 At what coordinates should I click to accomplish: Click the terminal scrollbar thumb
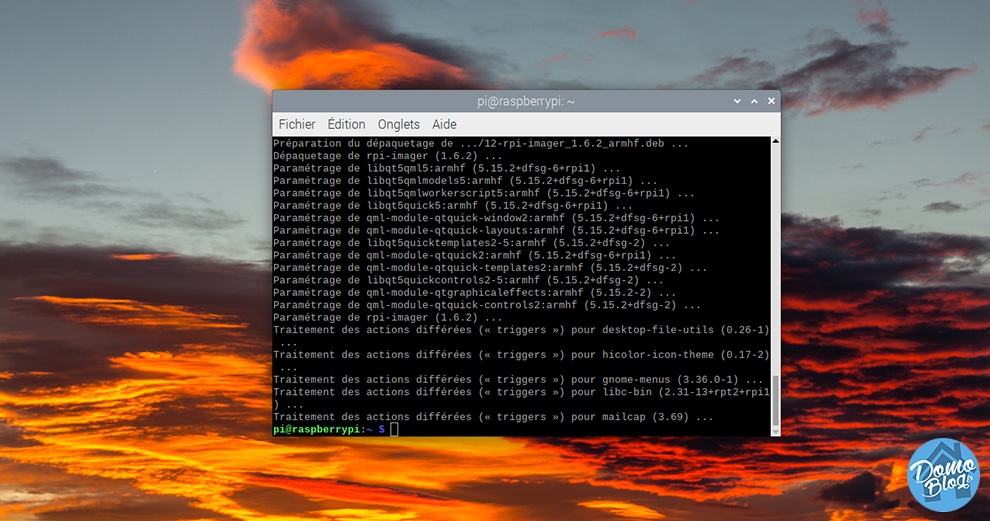click(x=775, y=401)
